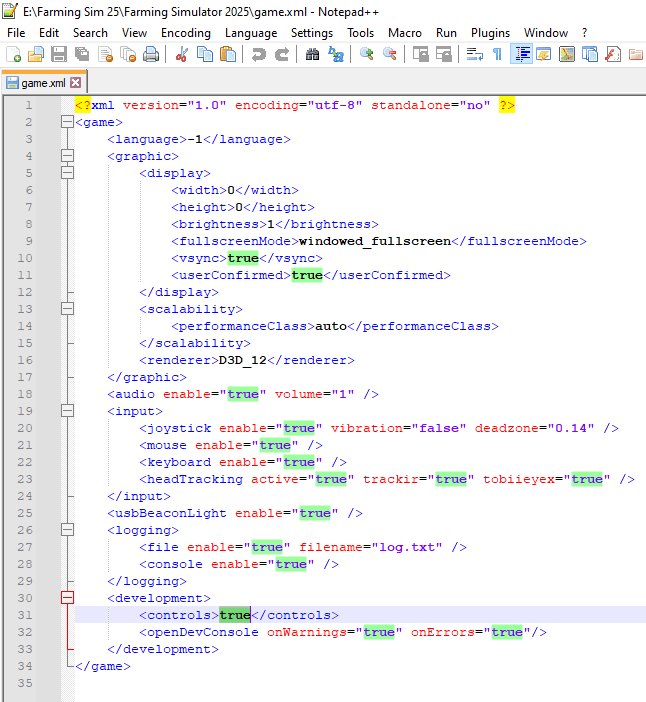Open Find with the binoculars icon
This screenshot has width=646, height=702.
pyautogui.click(x=312, y=54)
